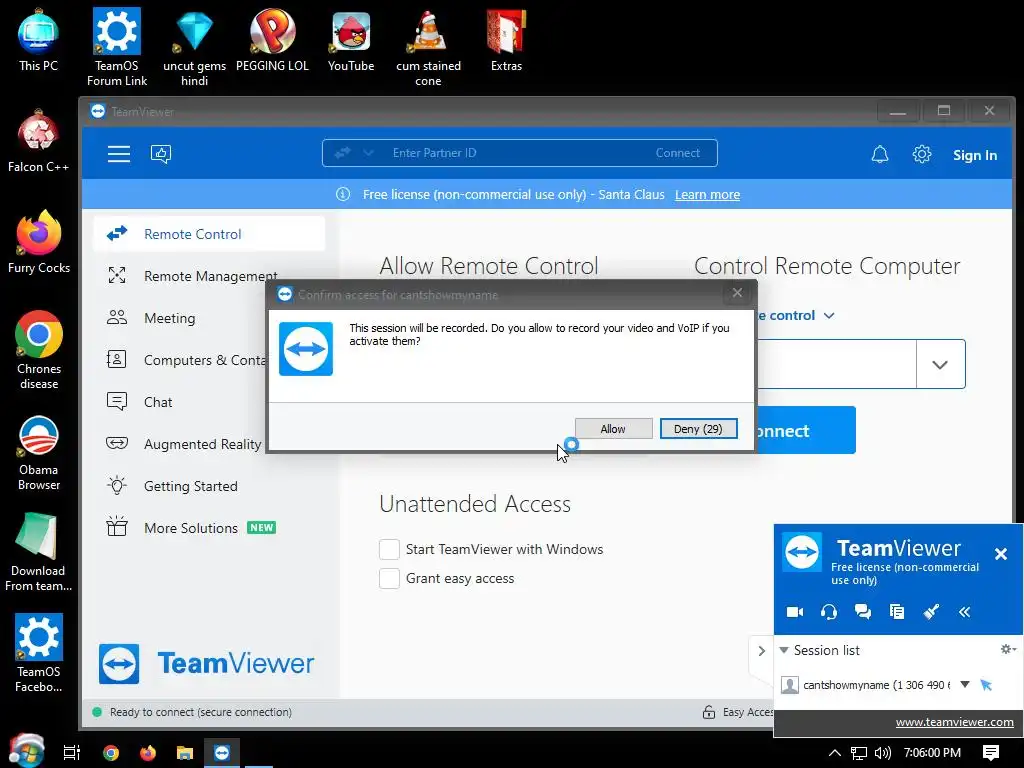Click the large blue Connect button
Image resolution: width=1024 pixels, height=768 pixels.
[806, 430]
